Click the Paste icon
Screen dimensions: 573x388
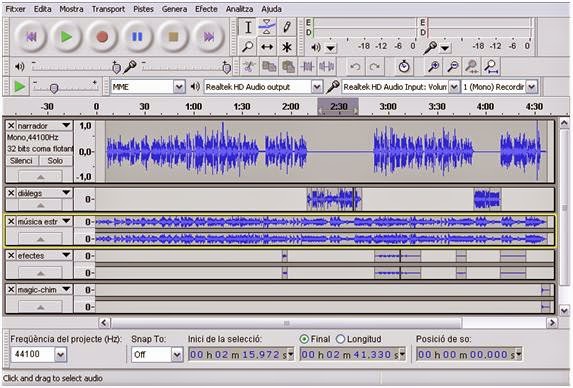288,67
